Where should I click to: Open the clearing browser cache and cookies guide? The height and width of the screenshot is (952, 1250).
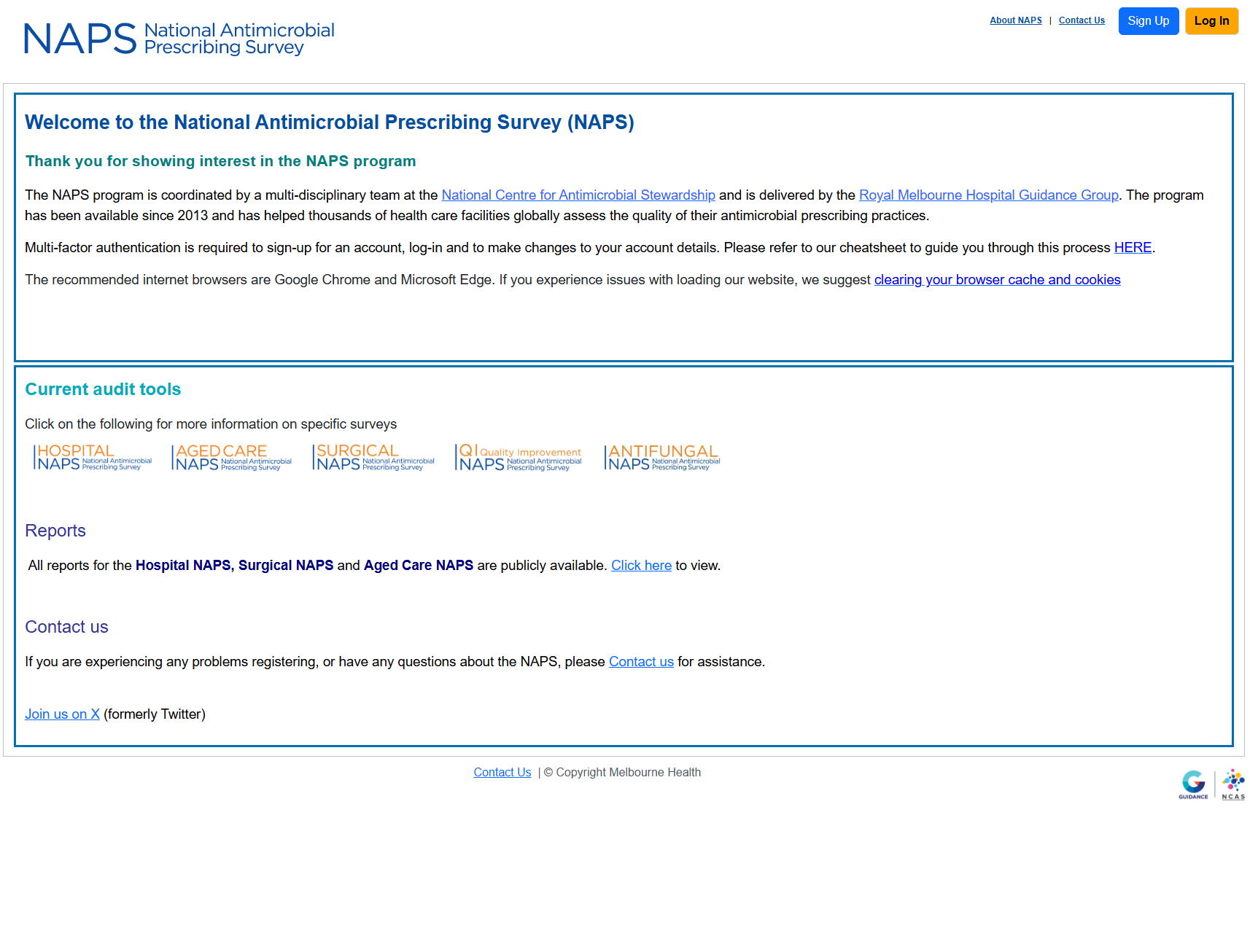tap(997, 279)
